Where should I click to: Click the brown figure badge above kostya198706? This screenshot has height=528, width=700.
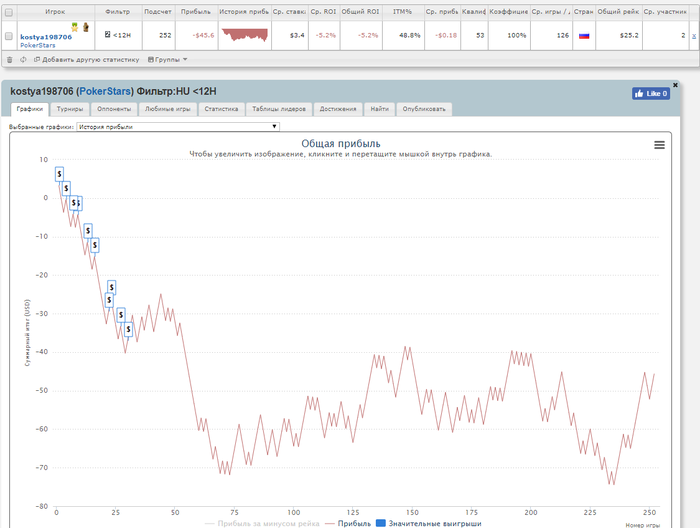point(86,27)
